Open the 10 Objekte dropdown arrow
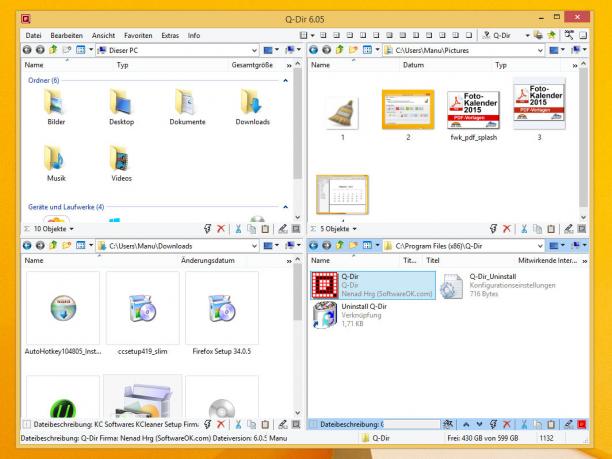The width and height of the screenshot is (612, 459). (72, 229)
